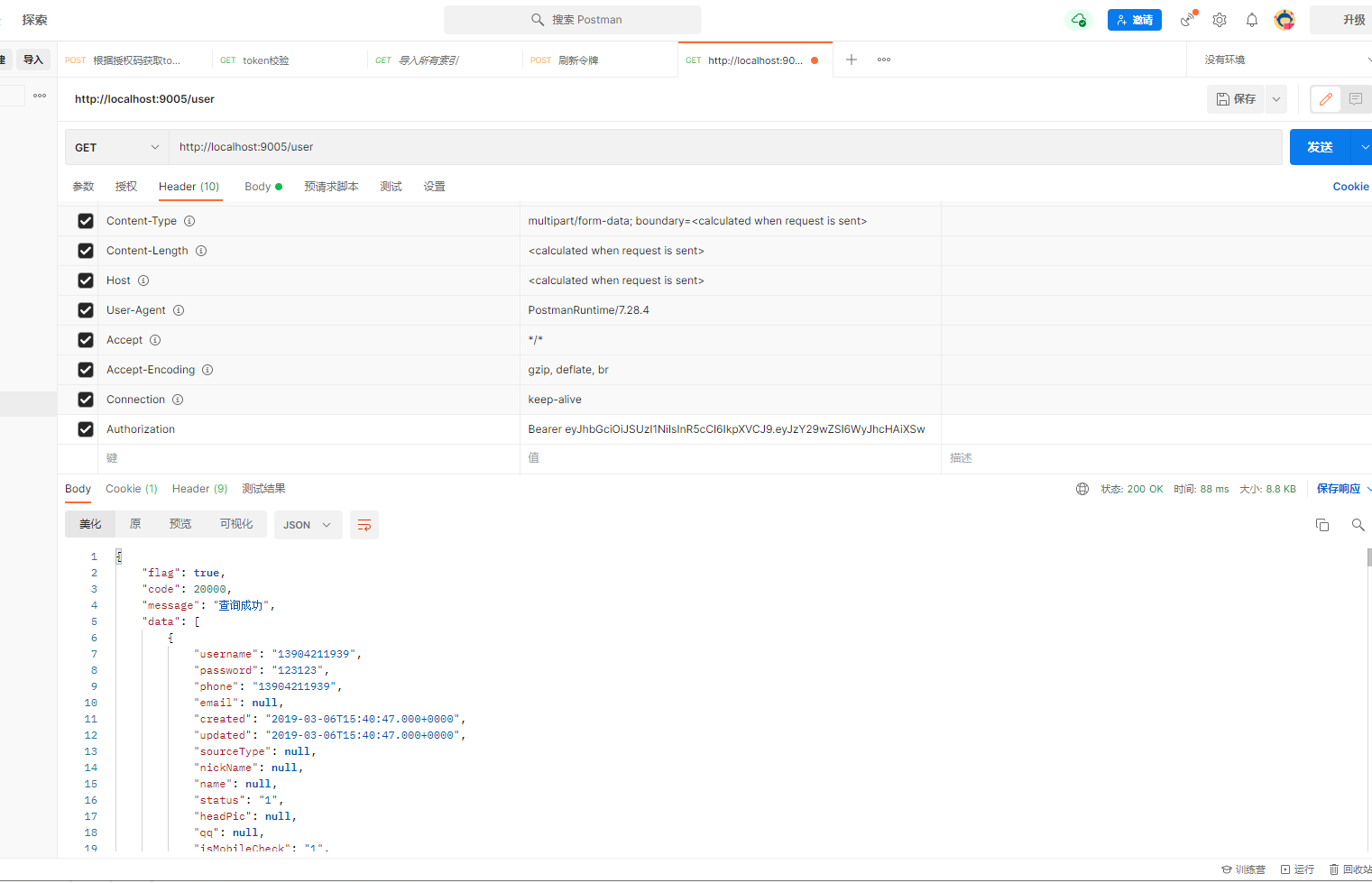Image resolution: width=1372 pixels, height=883 pixels.
Task: Open the Cookie link
Action: [x=1350, y=187]
